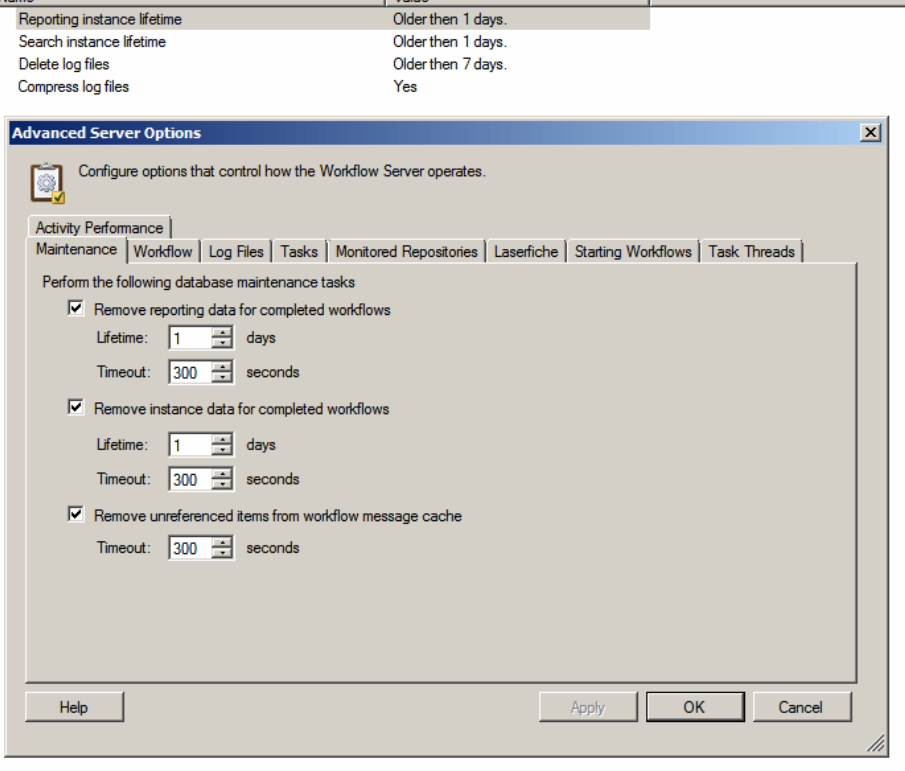The image size is (905, 771).
Task: Select the Delete log files row
Action: [x=64, y=64]
